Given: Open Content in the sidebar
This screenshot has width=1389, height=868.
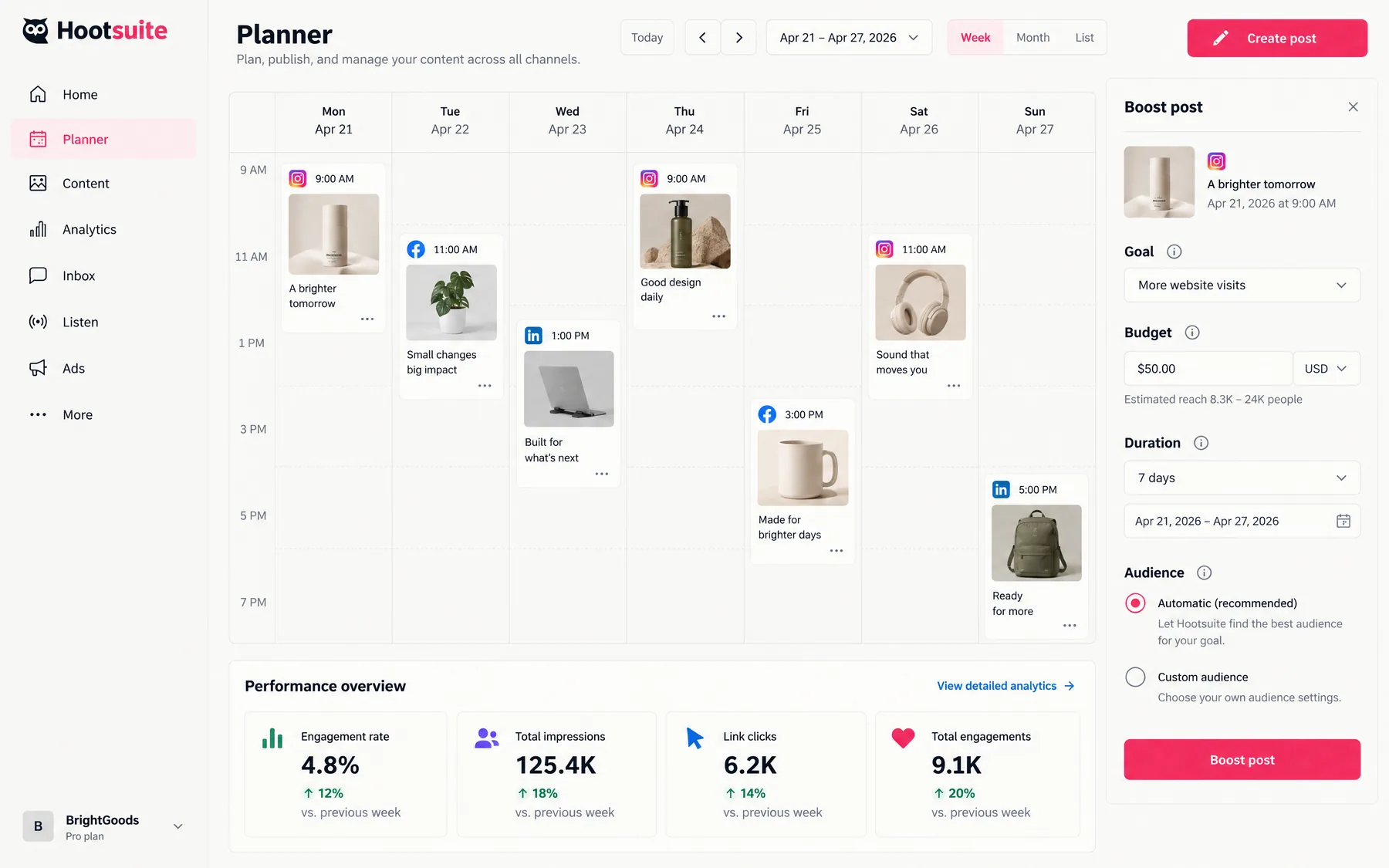Looking at the screenshot, I should point(103,183).
